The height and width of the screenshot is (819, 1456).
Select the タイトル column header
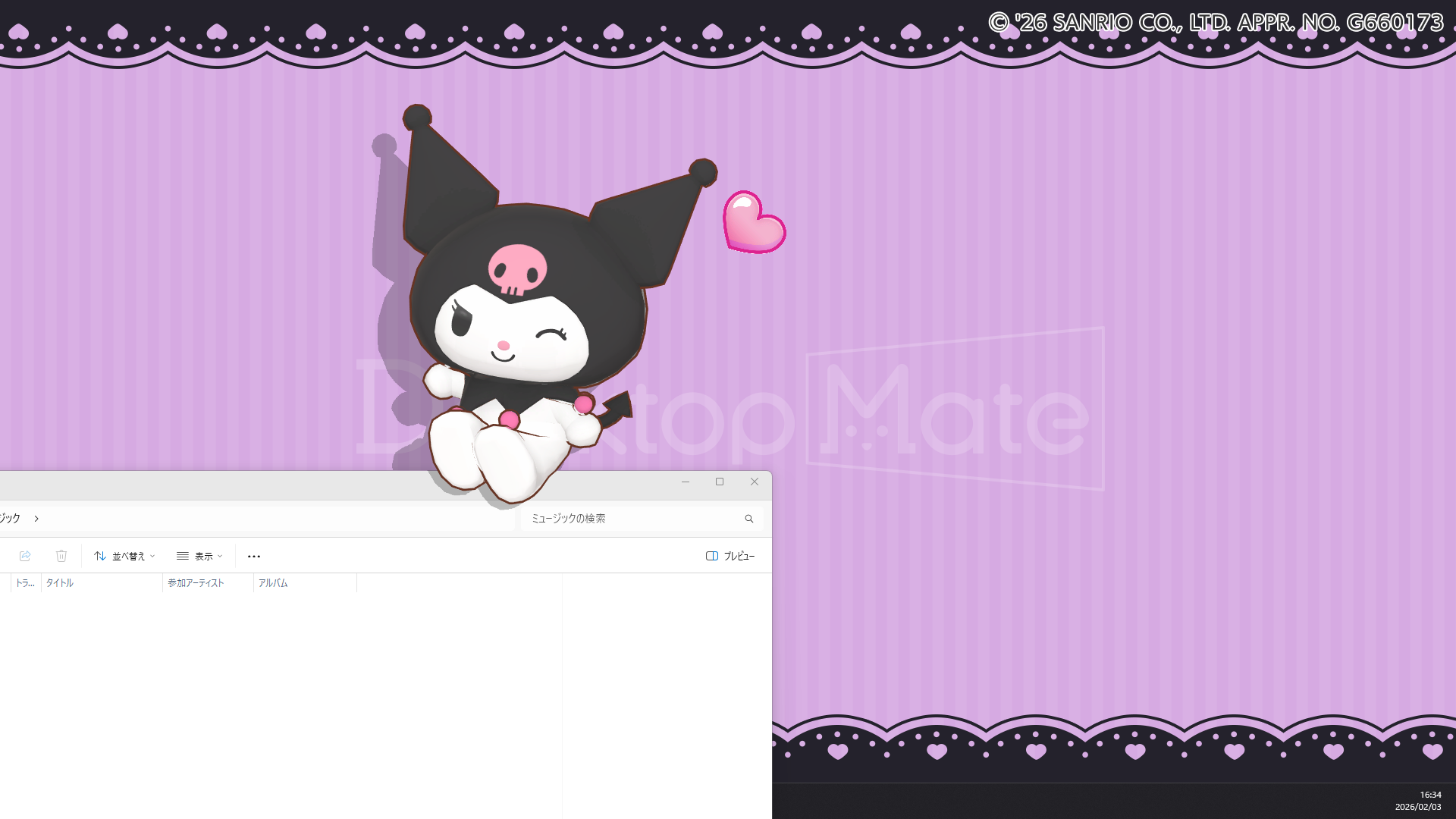tap(59, 583)
